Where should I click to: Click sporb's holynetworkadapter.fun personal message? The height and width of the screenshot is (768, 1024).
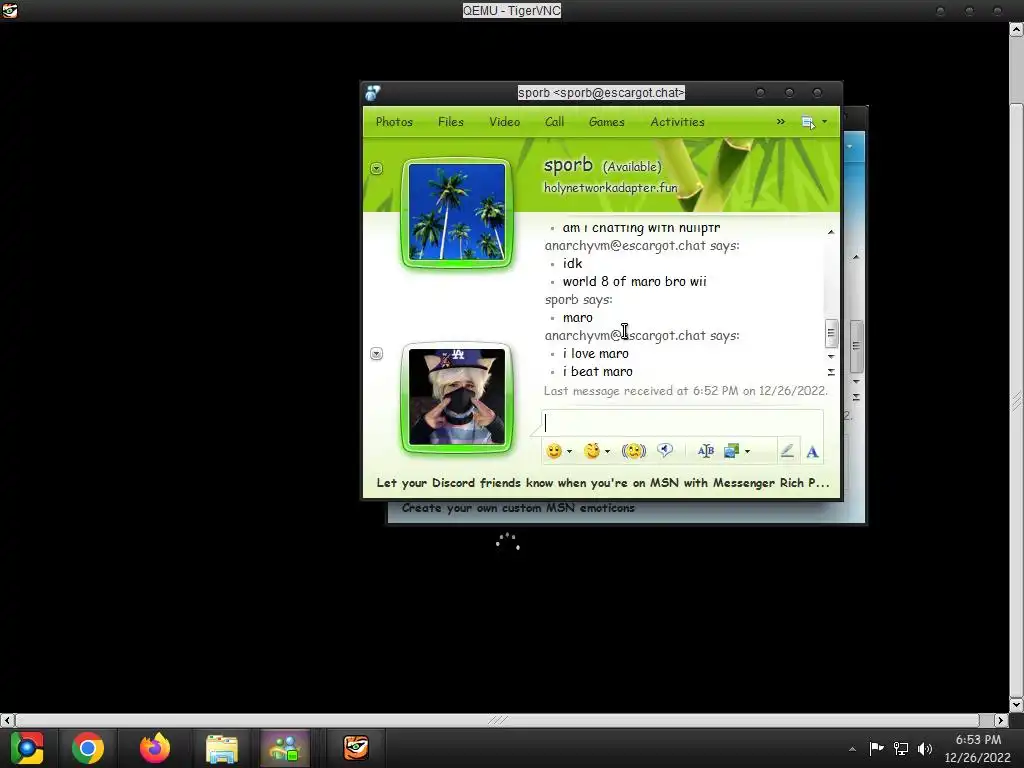click(611, 187)
